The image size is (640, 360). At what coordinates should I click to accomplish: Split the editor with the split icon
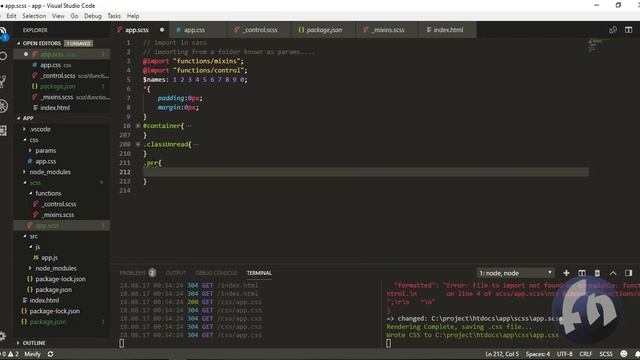click(x=628, y=30)
